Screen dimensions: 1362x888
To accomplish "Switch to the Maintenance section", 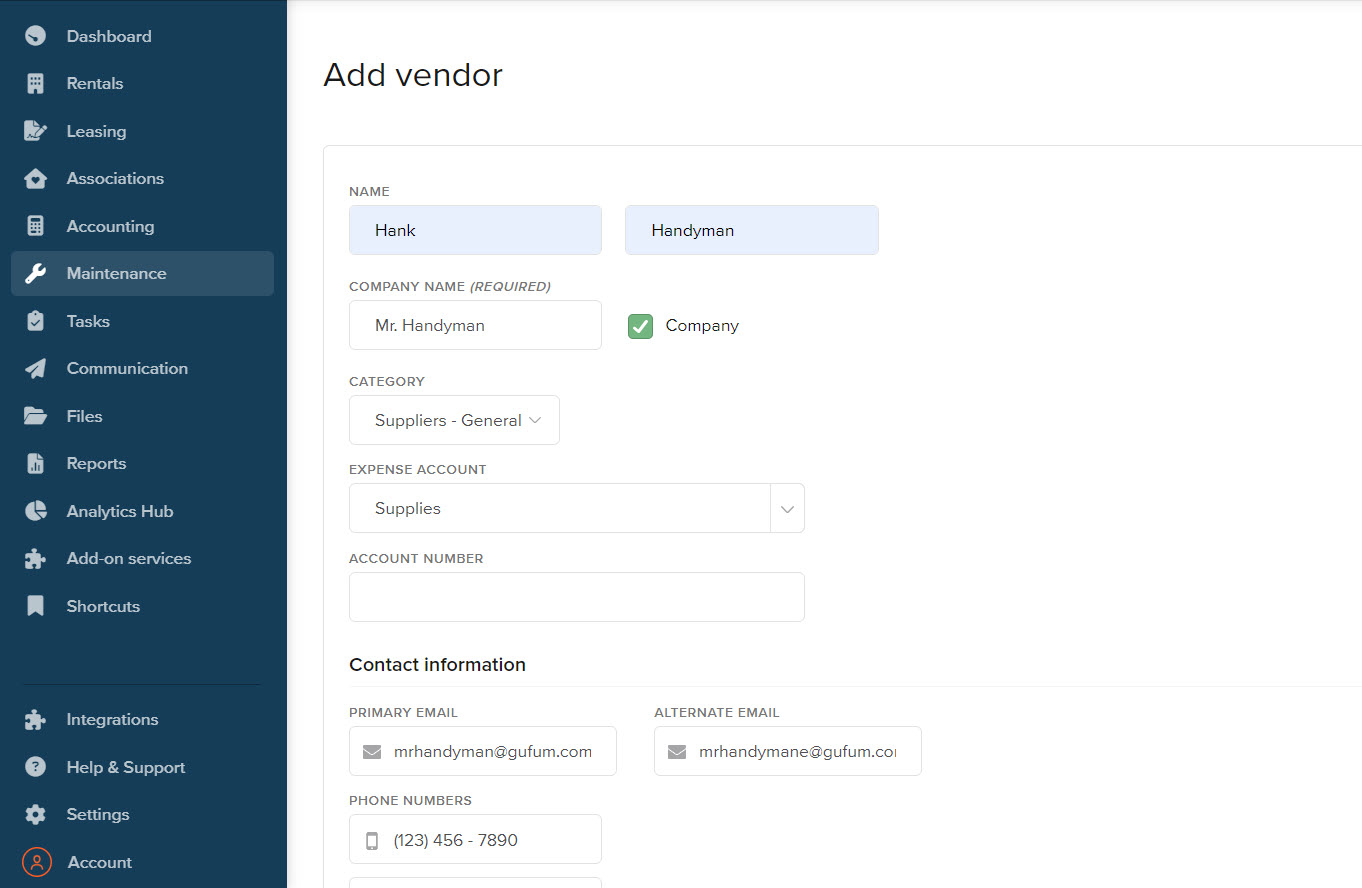I will pos(116,273).
